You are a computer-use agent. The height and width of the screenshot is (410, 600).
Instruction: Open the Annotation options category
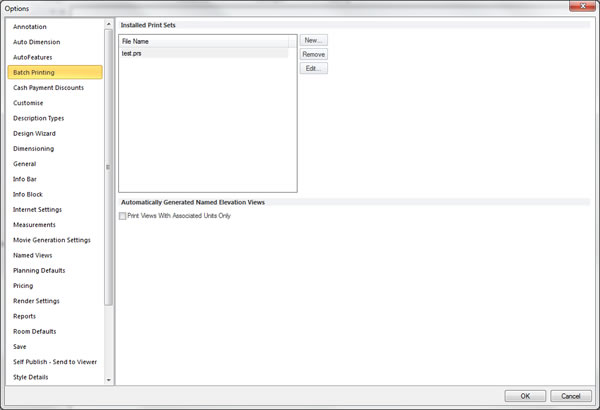(30, 26)
